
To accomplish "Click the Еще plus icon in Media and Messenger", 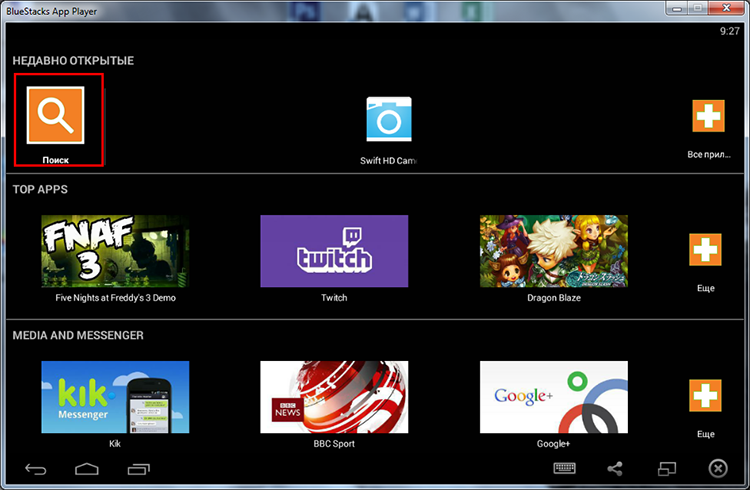I will click(x=706, y=395).
